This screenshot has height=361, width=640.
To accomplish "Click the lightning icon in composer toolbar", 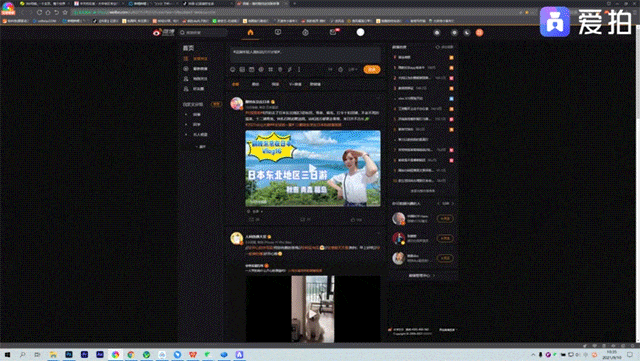I will [289, 69].
